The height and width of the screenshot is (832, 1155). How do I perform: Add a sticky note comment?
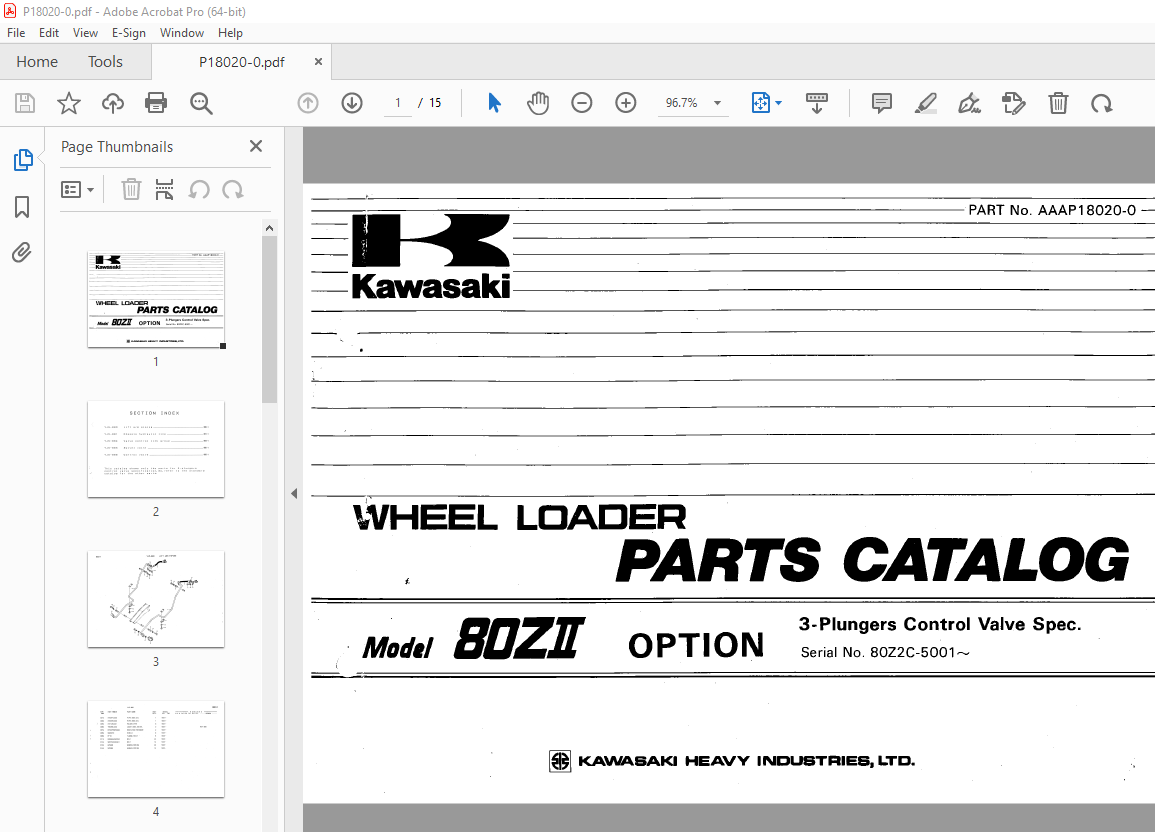click(x=882, y=103)
